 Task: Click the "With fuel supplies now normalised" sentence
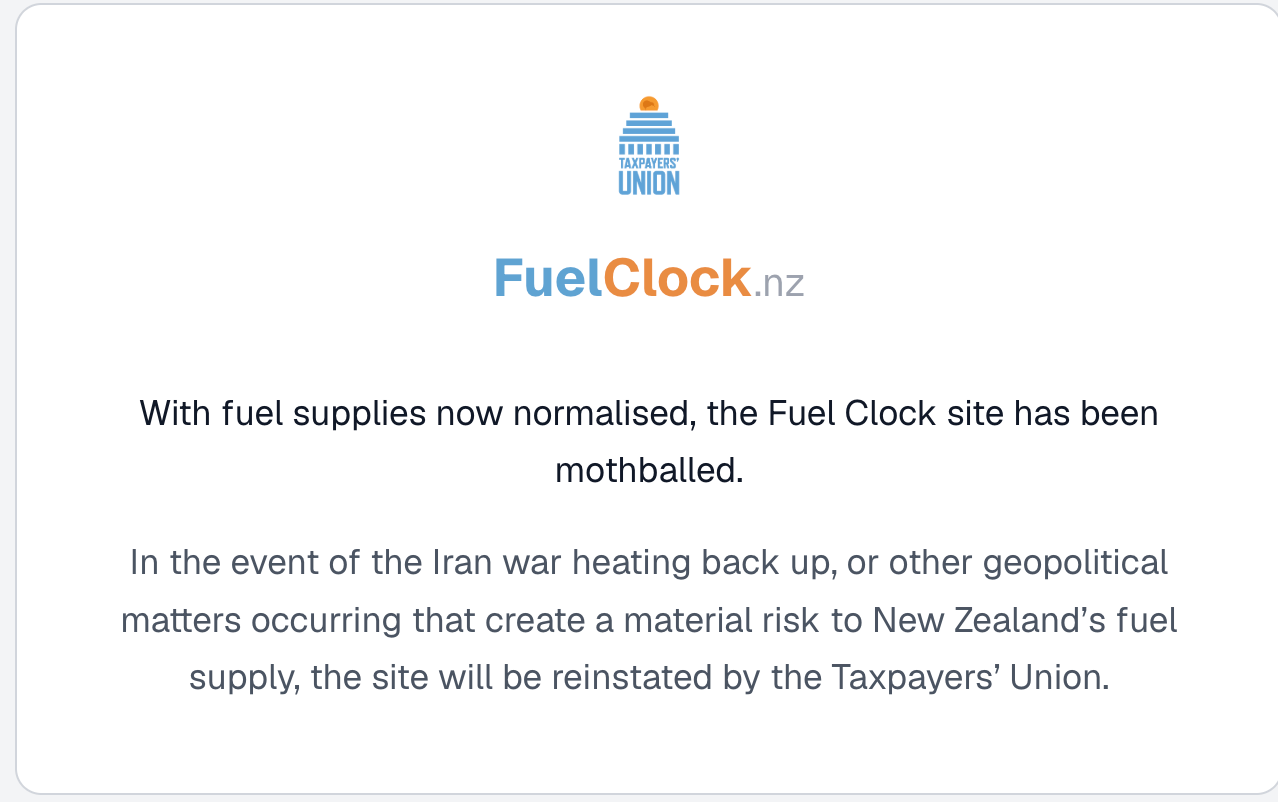(x=418, y=413)
